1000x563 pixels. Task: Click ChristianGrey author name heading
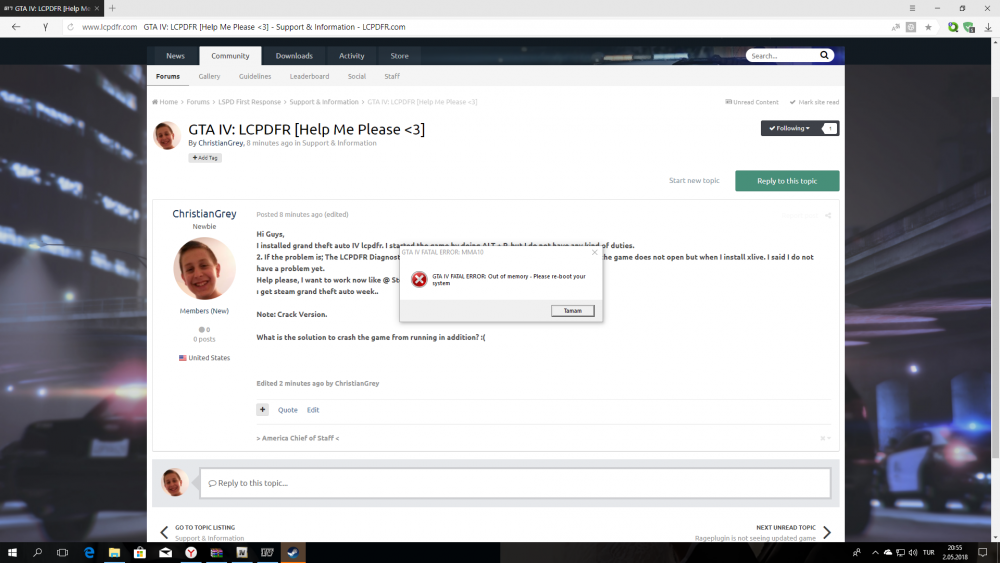204,214
